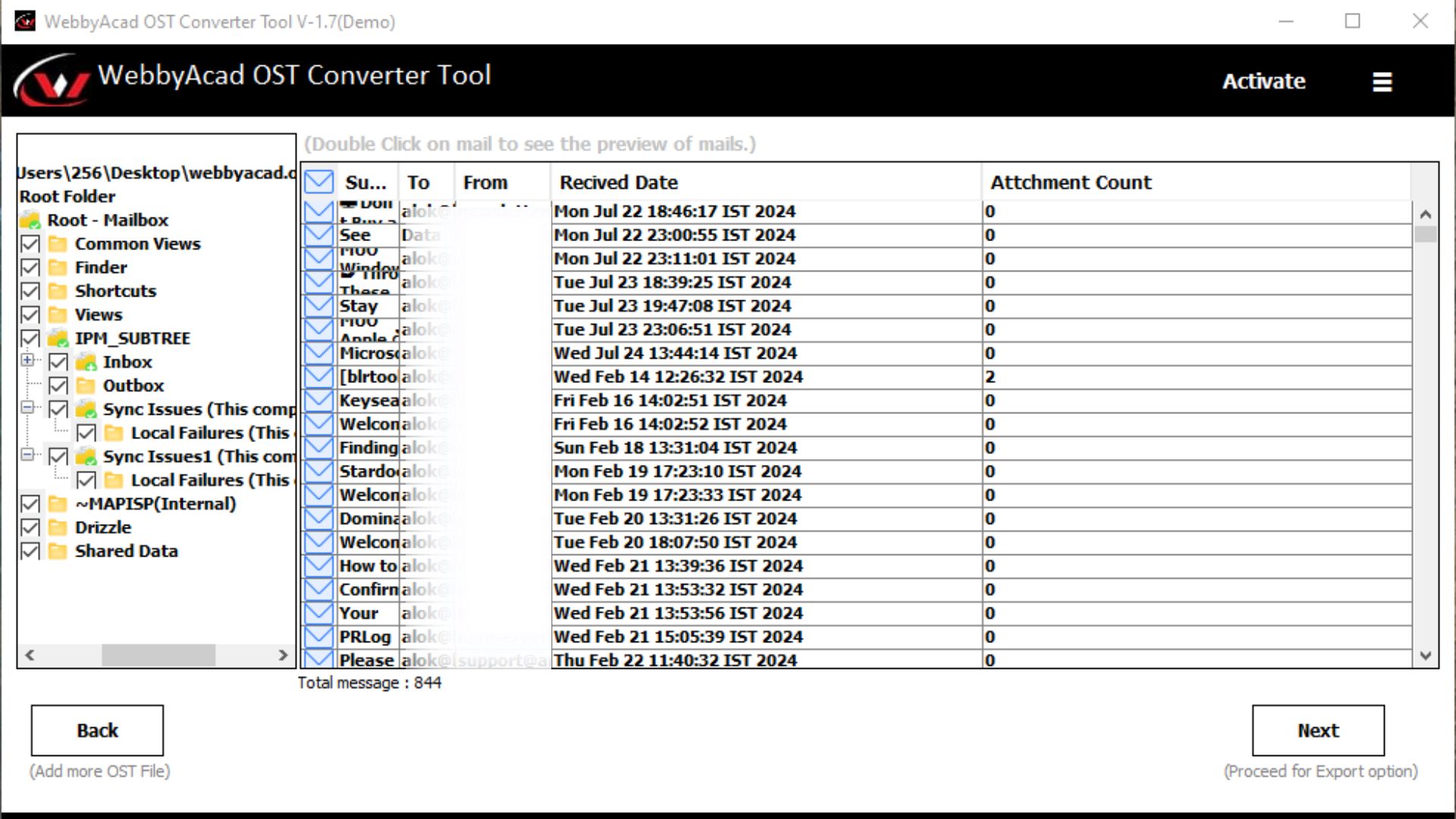Click the Drizzle folder icon
This screenshot has width=1456, height=819.
pos(58,527)
